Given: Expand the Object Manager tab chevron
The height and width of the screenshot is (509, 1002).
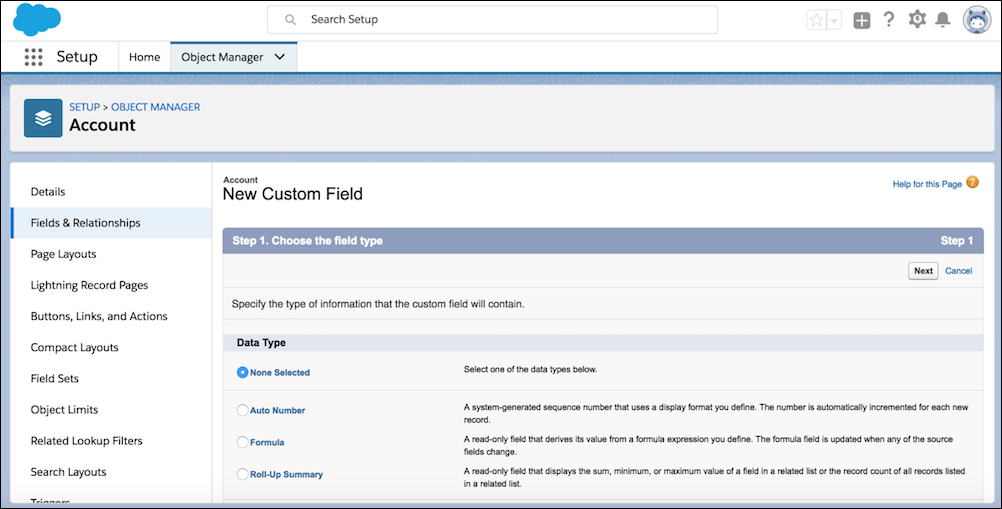Looking at the screenshot, I should point(280,57).
